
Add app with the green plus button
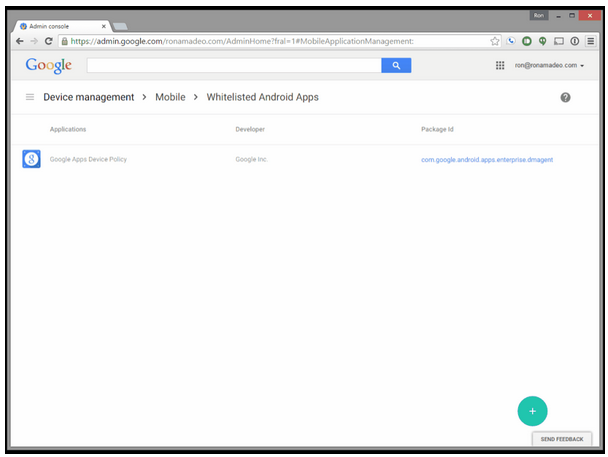coord(532,411)
